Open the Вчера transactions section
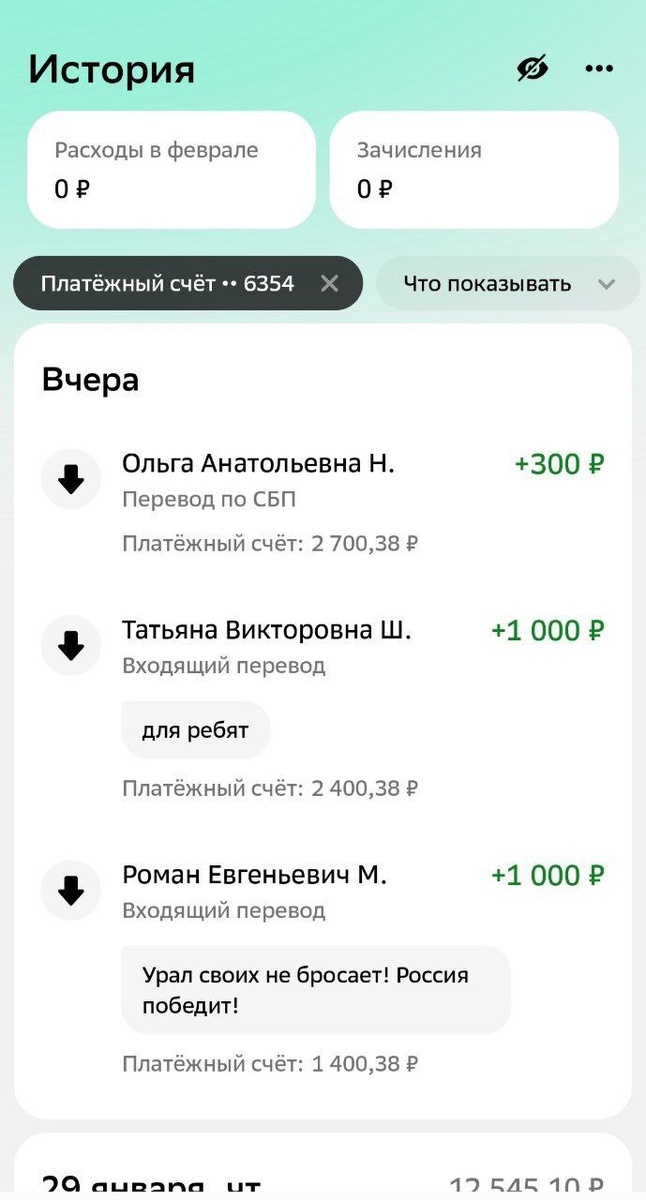This screenshot has width=646, height=1200. point(90,378)
